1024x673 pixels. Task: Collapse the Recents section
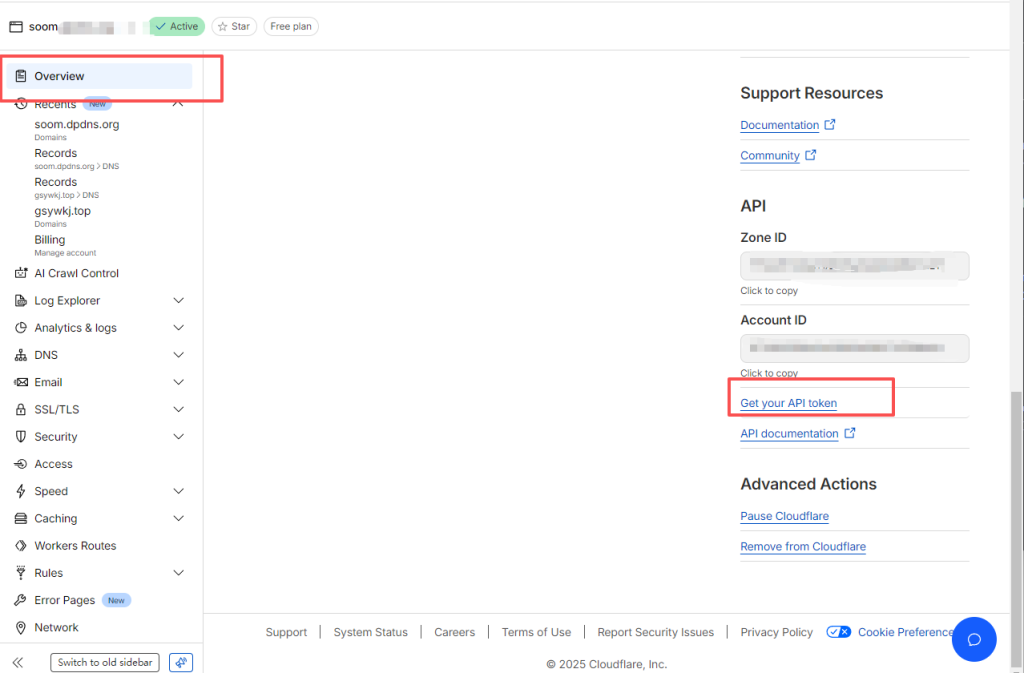click(177, 103)
